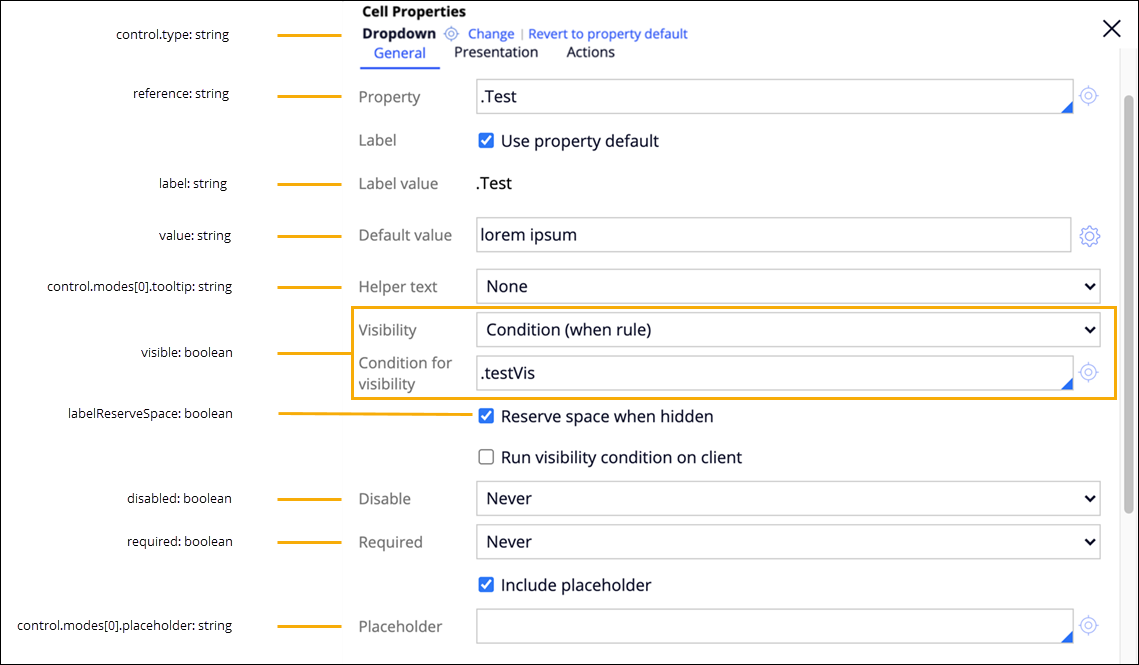Click target icon beside Condition for visibility

(1089, 372)
